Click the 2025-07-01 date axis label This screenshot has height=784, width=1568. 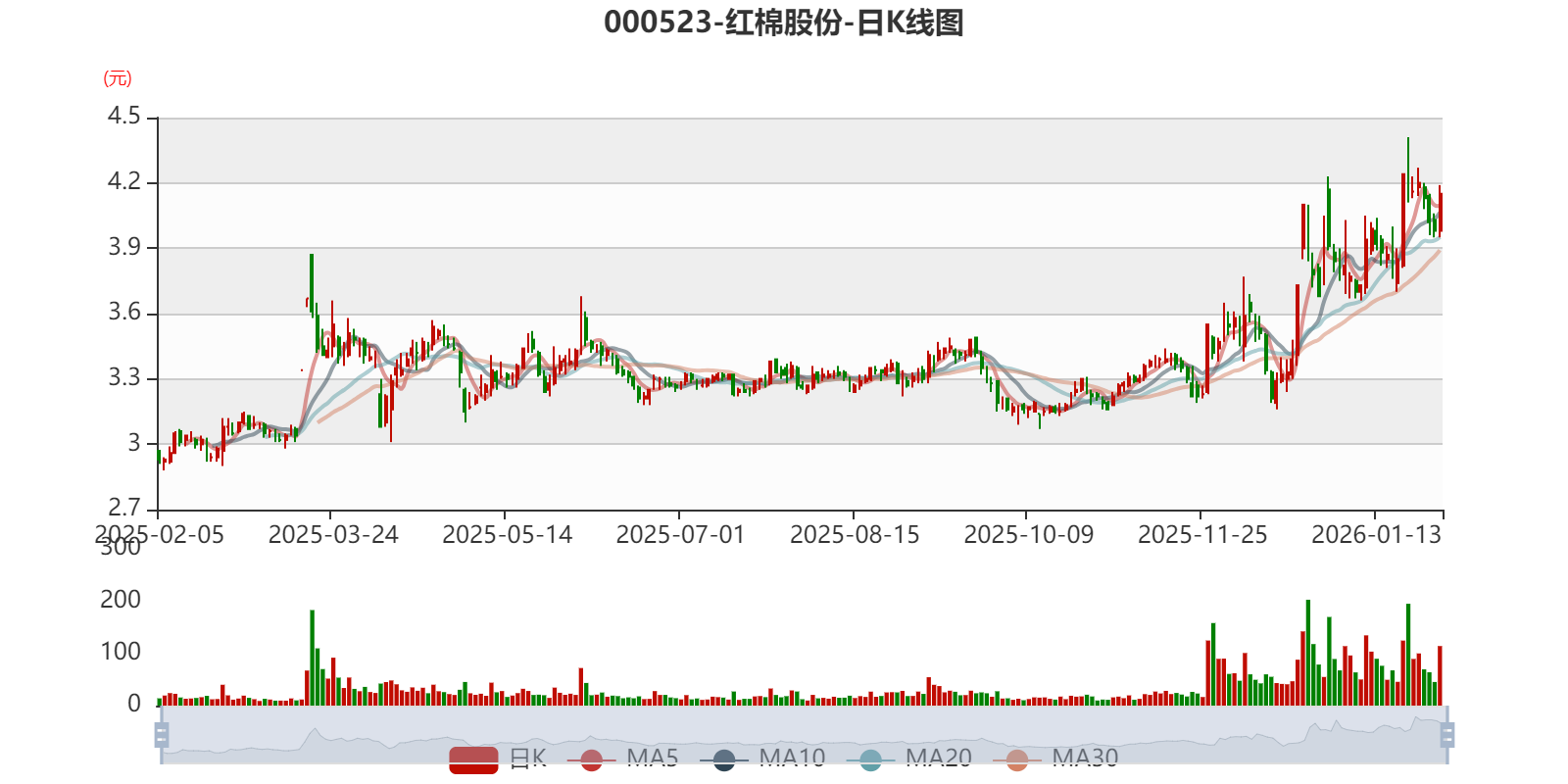680,535
